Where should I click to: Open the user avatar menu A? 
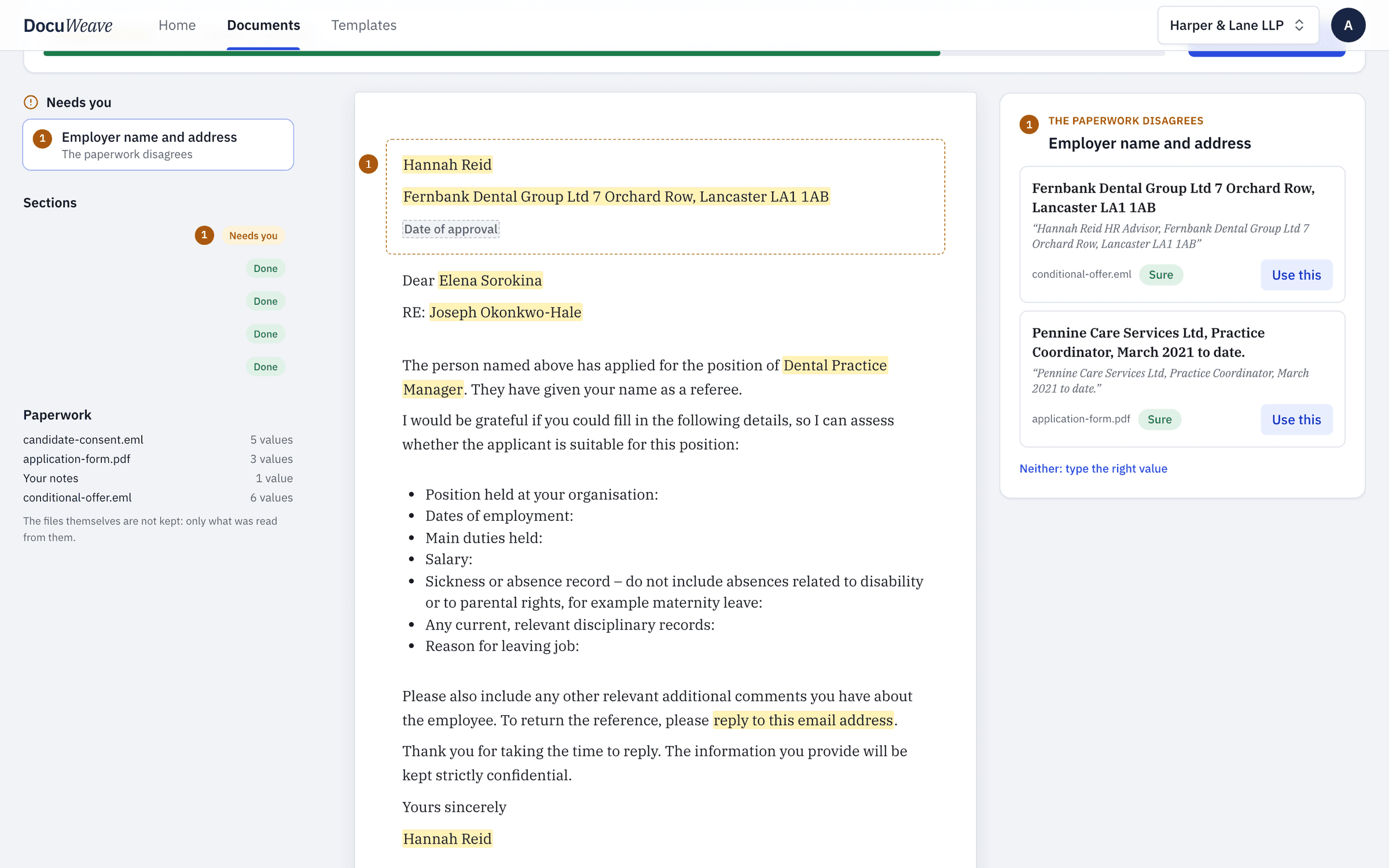point(1348,25)
